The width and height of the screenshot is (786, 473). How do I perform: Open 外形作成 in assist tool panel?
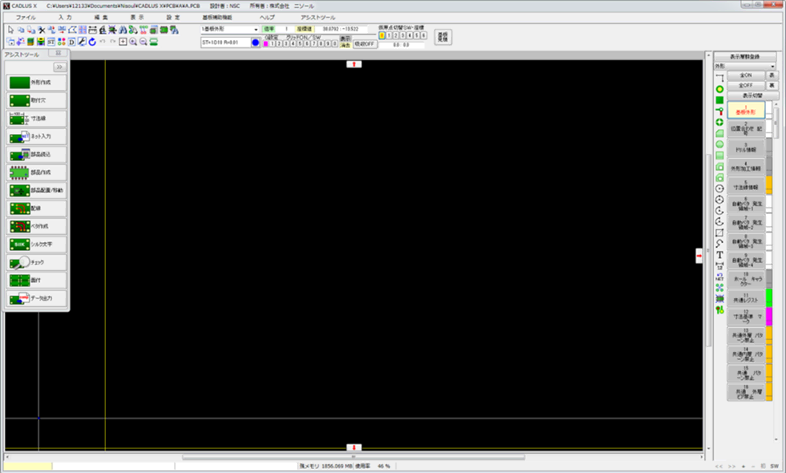click(37, 82)
